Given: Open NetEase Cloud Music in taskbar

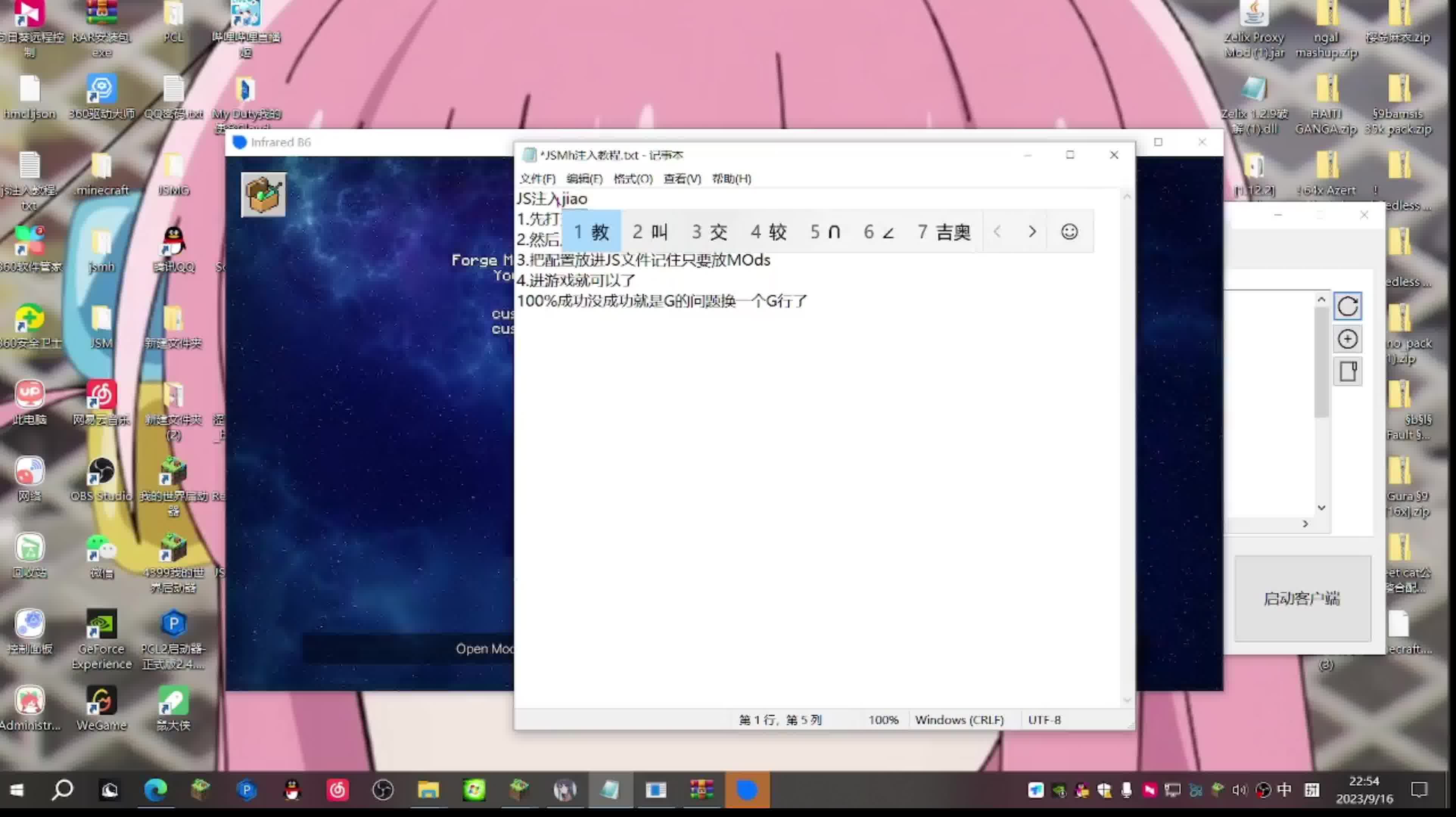Looking at the screenshot, I should [338, 790].
